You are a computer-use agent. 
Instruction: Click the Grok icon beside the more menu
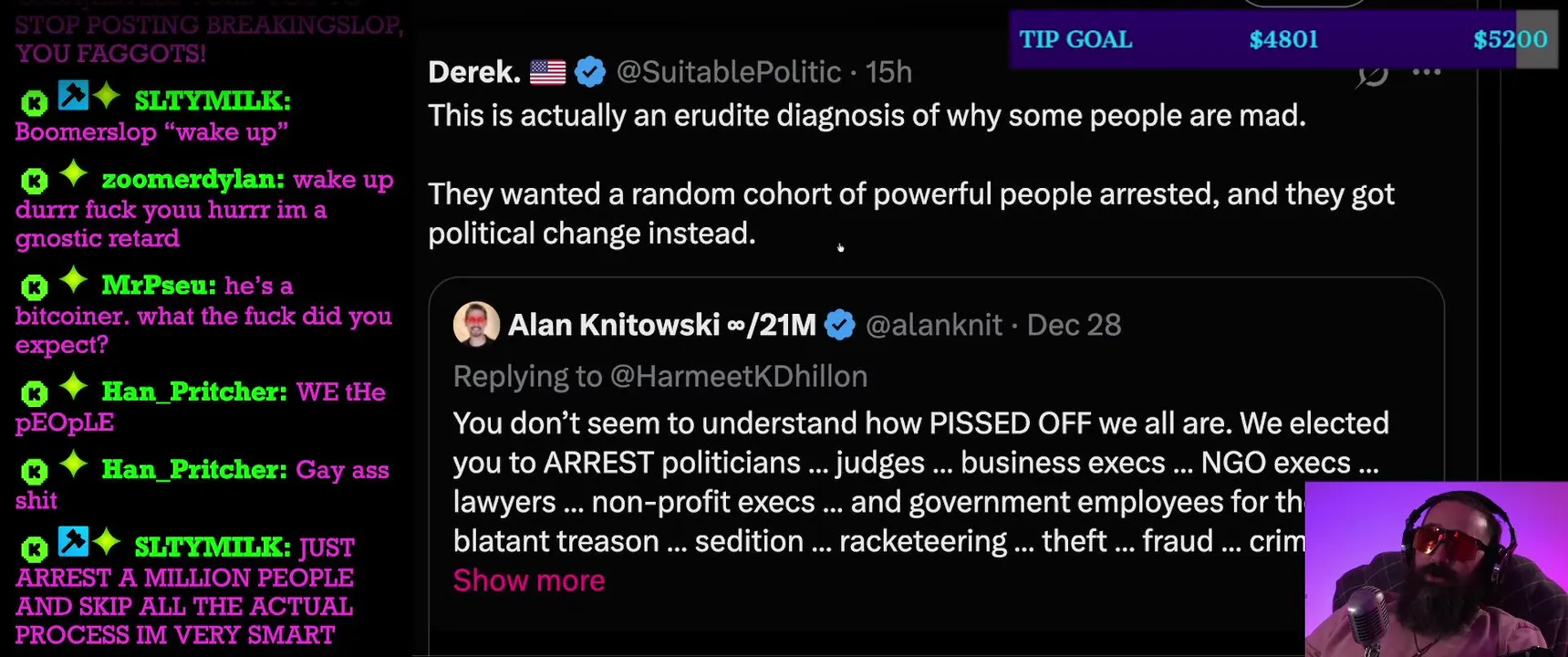pos(1372,73)
